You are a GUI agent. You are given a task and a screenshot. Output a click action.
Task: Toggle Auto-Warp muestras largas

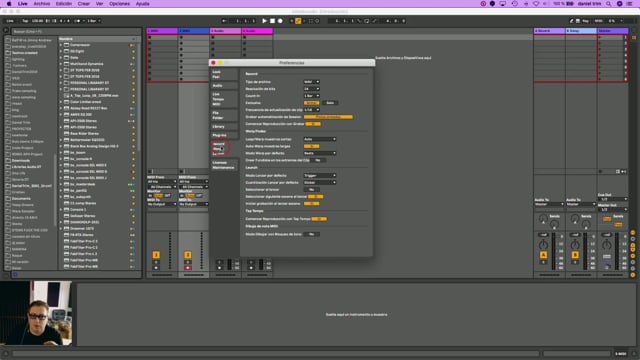[311, 146]
